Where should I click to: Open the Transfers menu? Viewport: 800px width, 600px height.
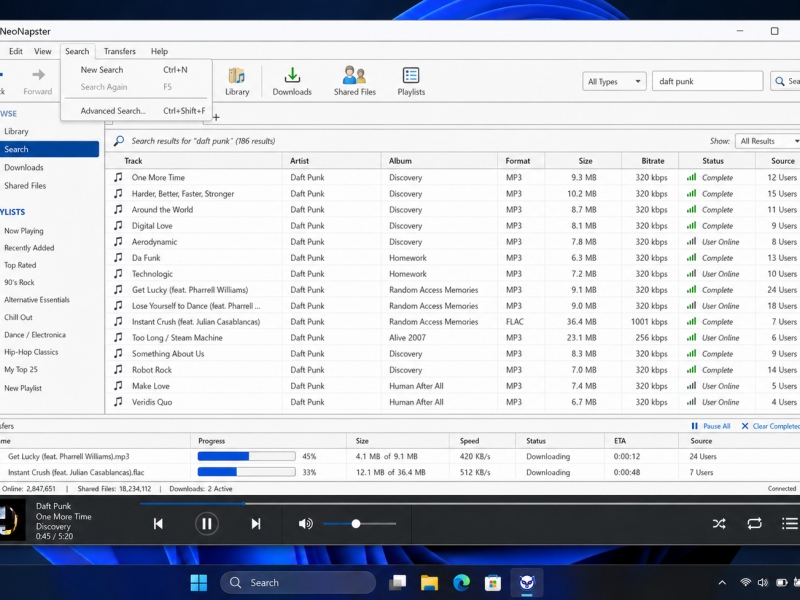click(x=120, y=52)
